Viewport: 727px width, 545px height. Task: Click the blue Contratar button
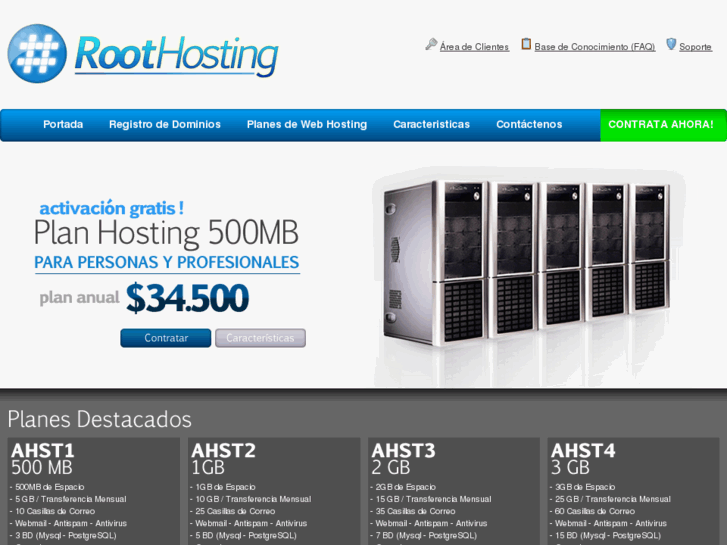point(166,338)
